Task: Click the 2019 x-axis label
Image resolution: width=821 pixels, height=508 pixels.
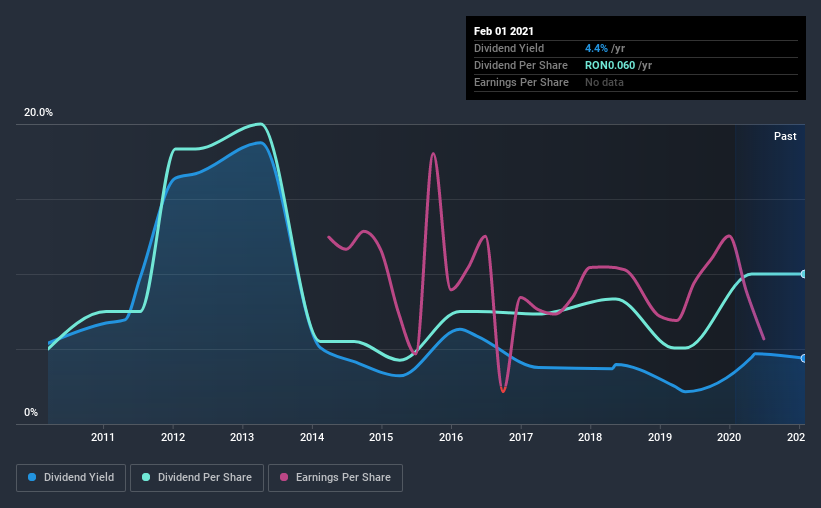Action: tap(660, 437)
